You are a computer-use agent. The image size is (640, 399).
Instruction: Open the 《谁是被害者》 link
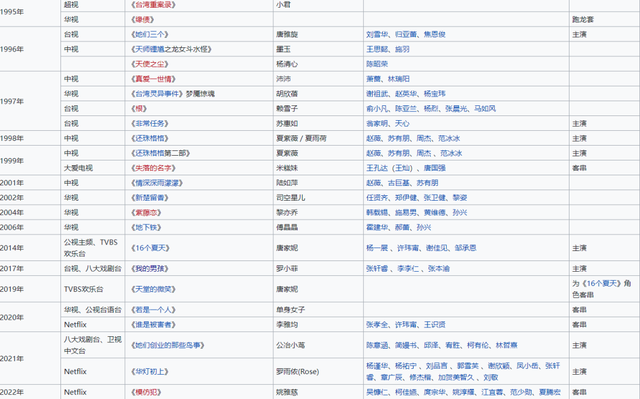pos(153,325)
